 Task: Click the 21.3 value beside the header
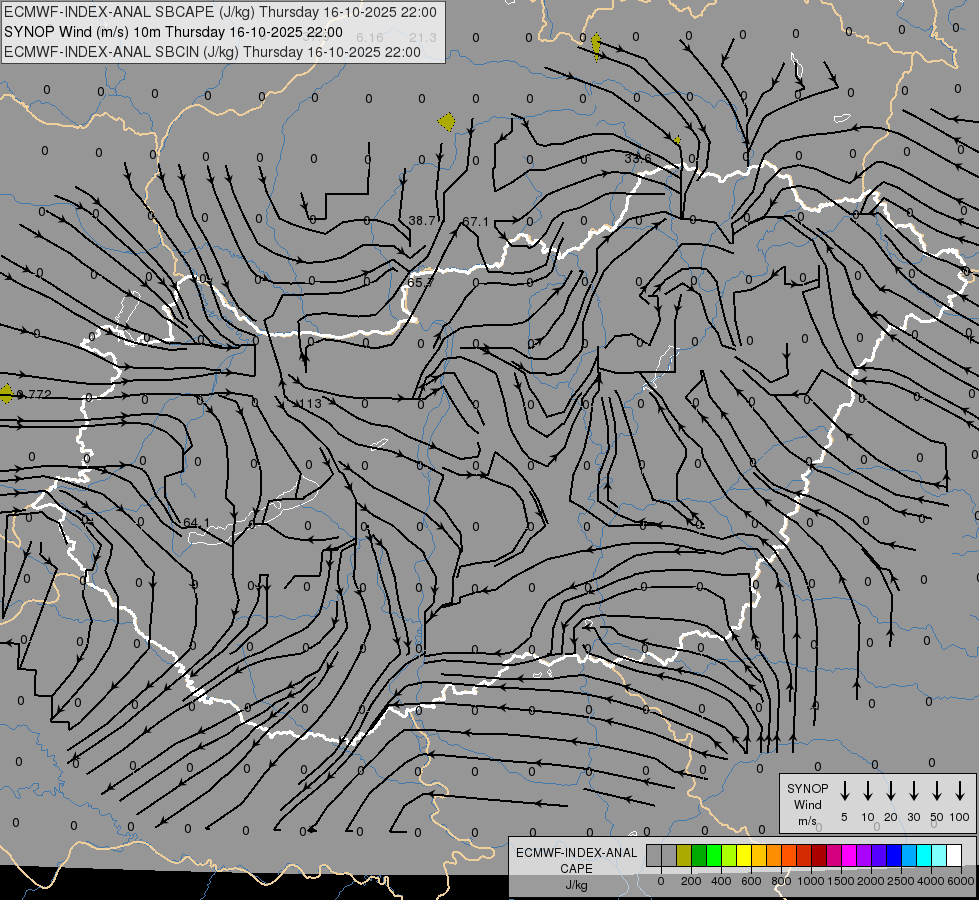tap(423, 37)
